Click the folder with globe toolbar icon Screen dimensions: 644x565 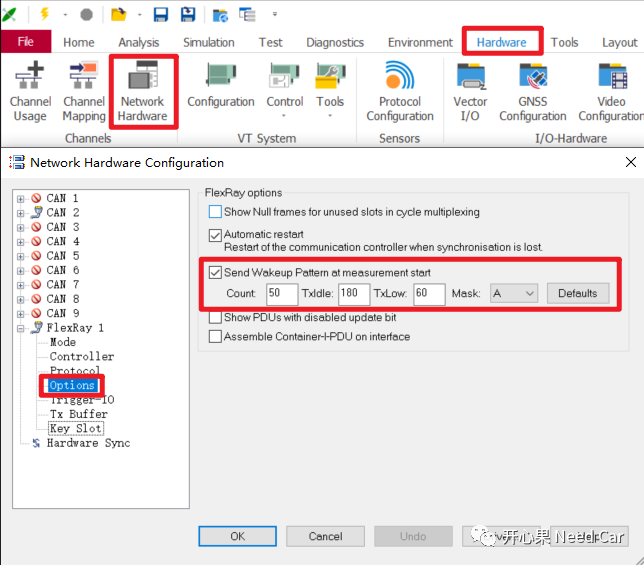[220, 15]
